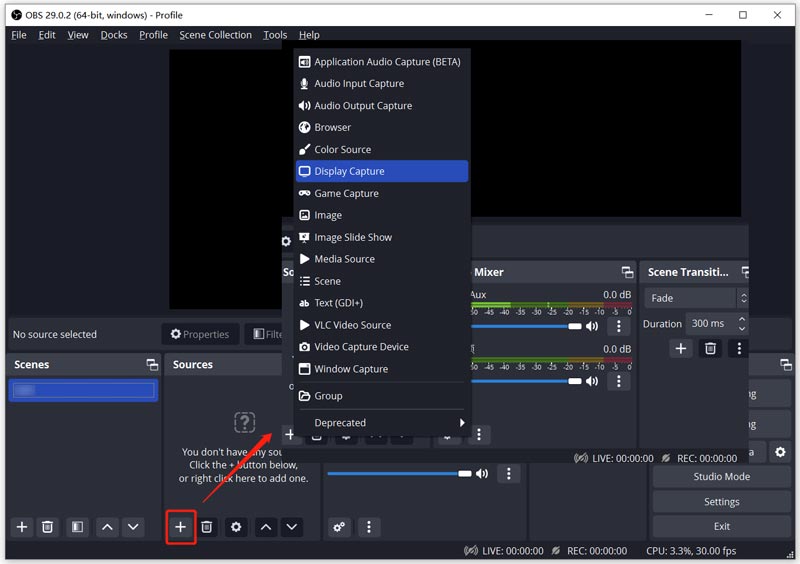
Task: Open gear icon left of Studio Mode
Action: click(x=780, y=452)
